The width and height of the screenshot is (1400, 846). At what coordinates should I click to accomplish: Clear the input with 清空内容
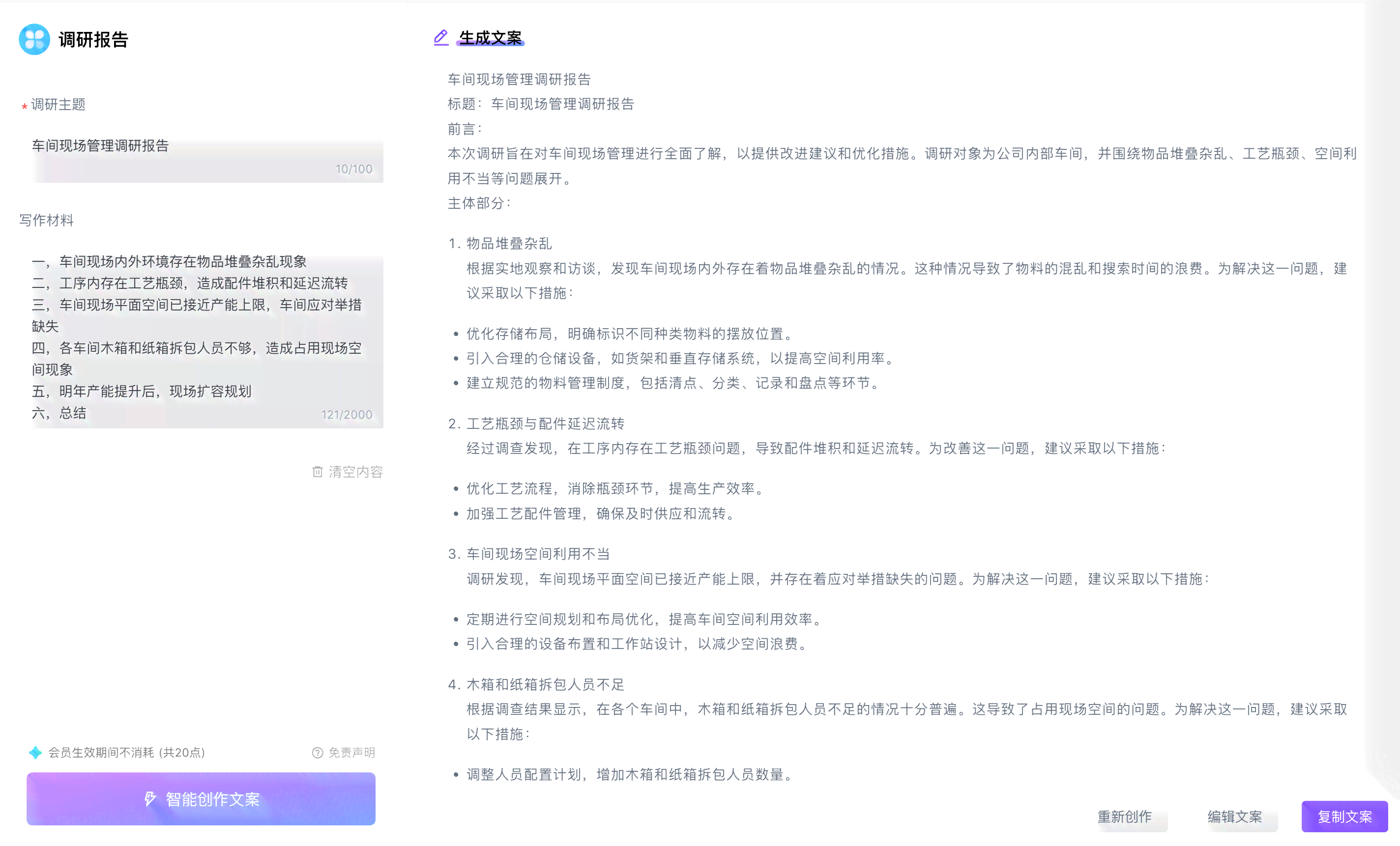(x=348, y=471)
